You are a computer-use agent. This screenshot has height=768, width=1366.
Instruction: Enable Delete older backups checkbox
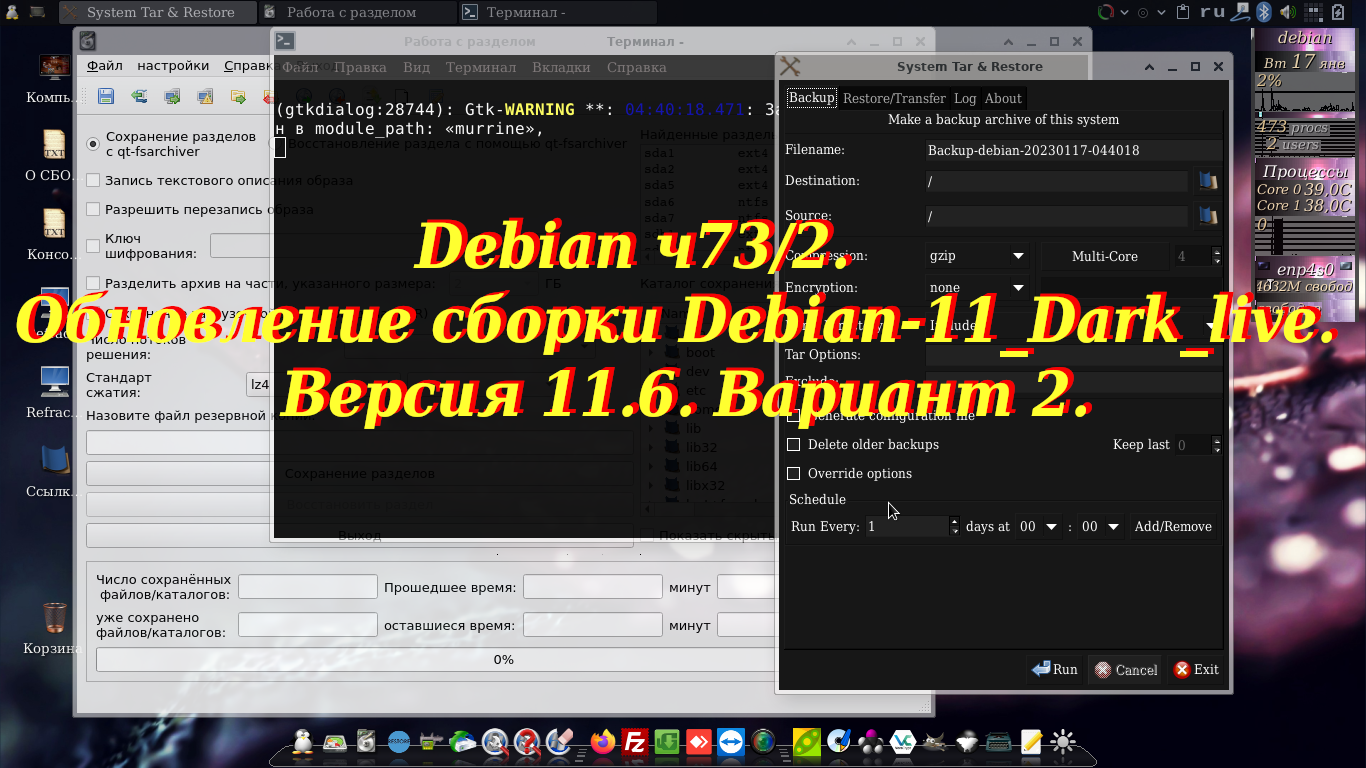click(794, 445)
